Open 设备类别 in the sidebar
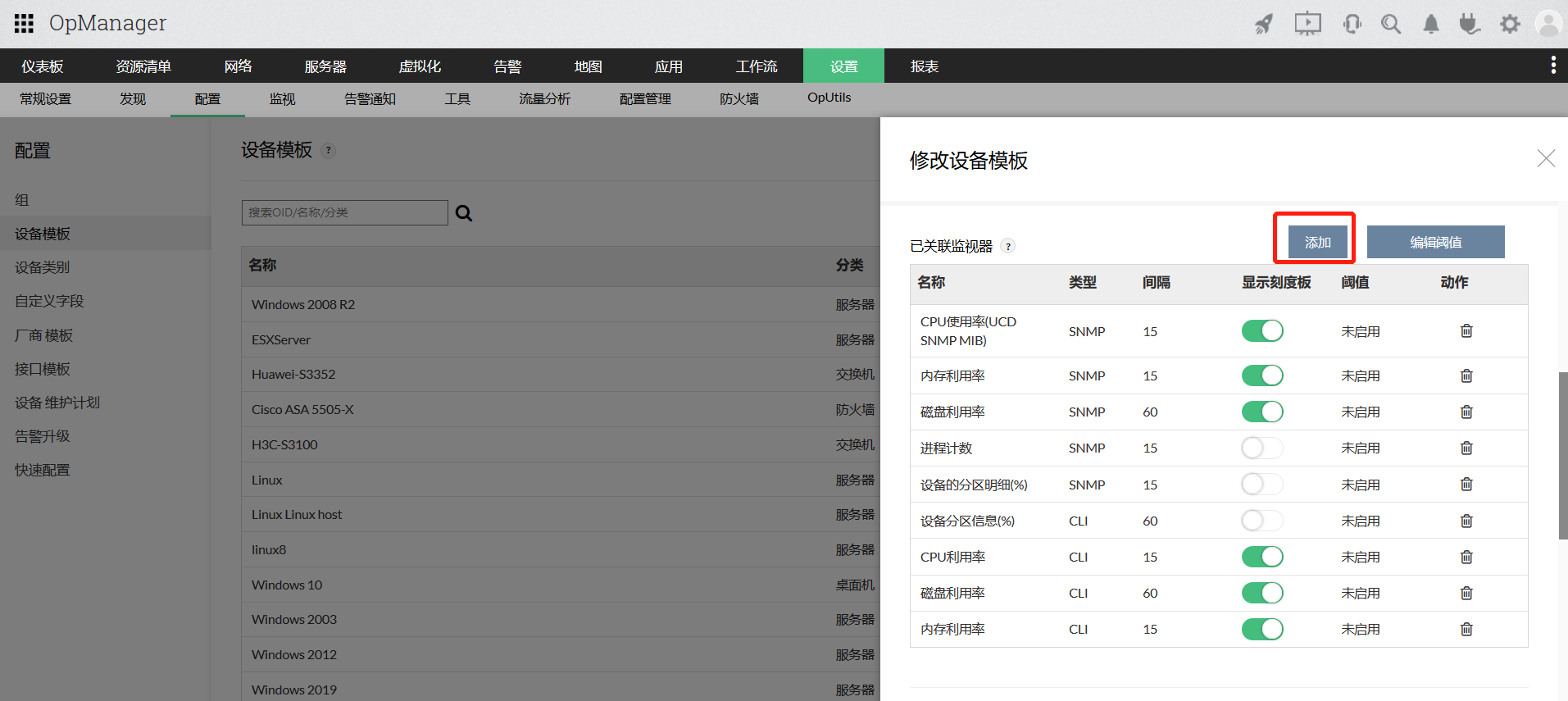The image size is (1568, 701). pyautogui.click(x=43, y=267)
